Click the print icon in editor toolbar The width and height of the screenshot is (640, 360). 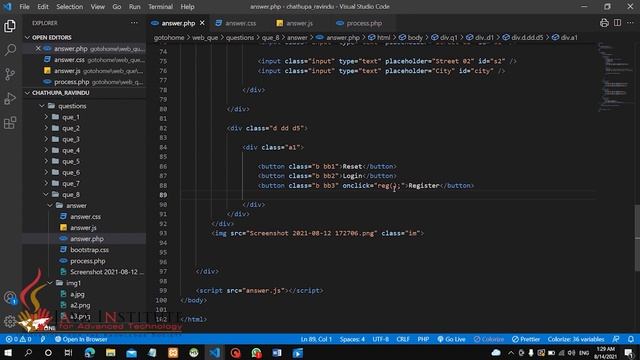604,23
